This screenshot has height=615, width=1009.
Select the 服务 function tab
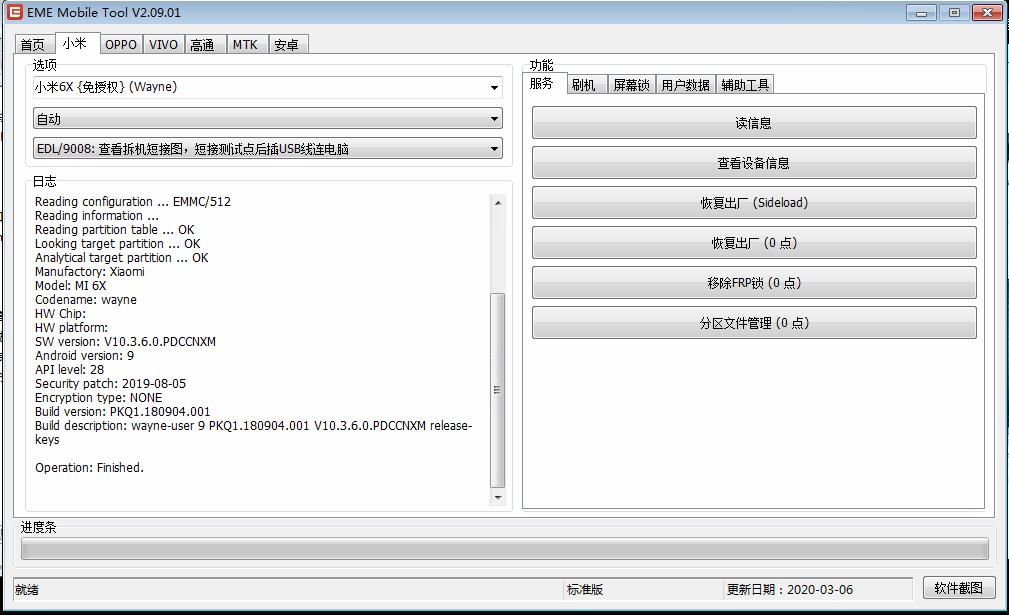(542, 83)
